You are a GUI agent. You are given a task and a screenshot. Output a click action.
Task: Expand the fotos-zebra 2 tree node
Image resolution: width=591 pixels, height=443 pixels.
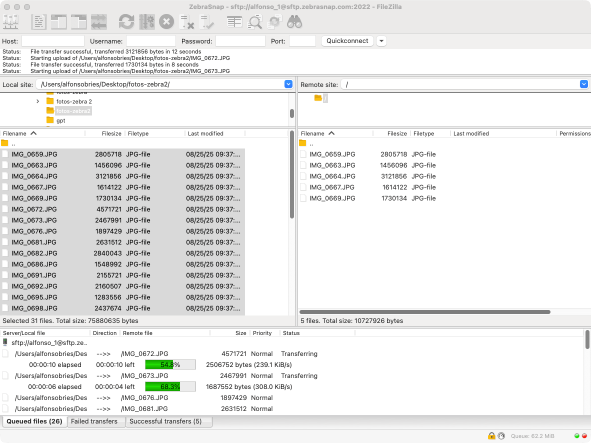coord(38,101)
